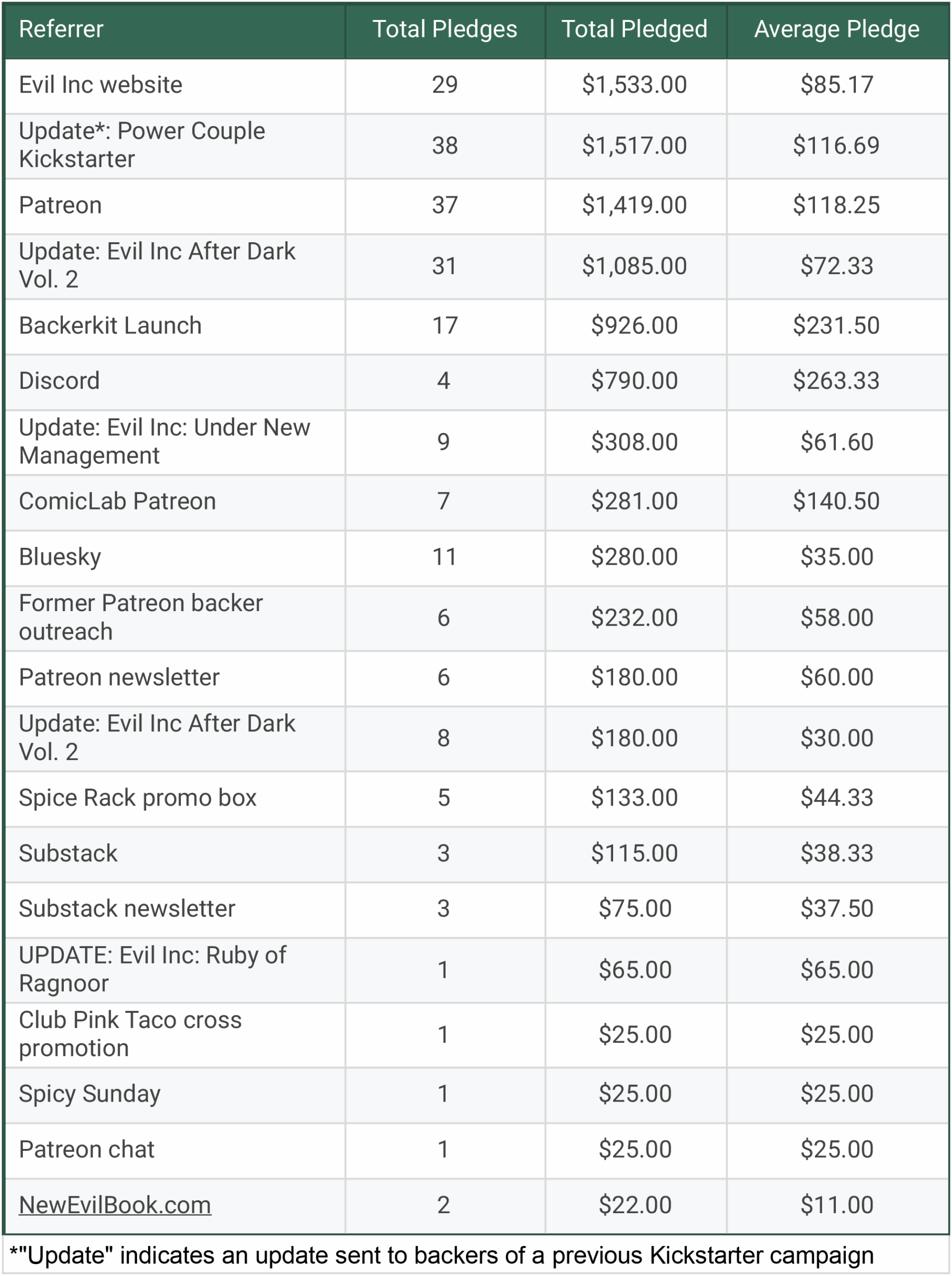Click the Club Pink Taco cross promotion cell
This screenshot has width=952, height=1276.
coord(130,1034)
